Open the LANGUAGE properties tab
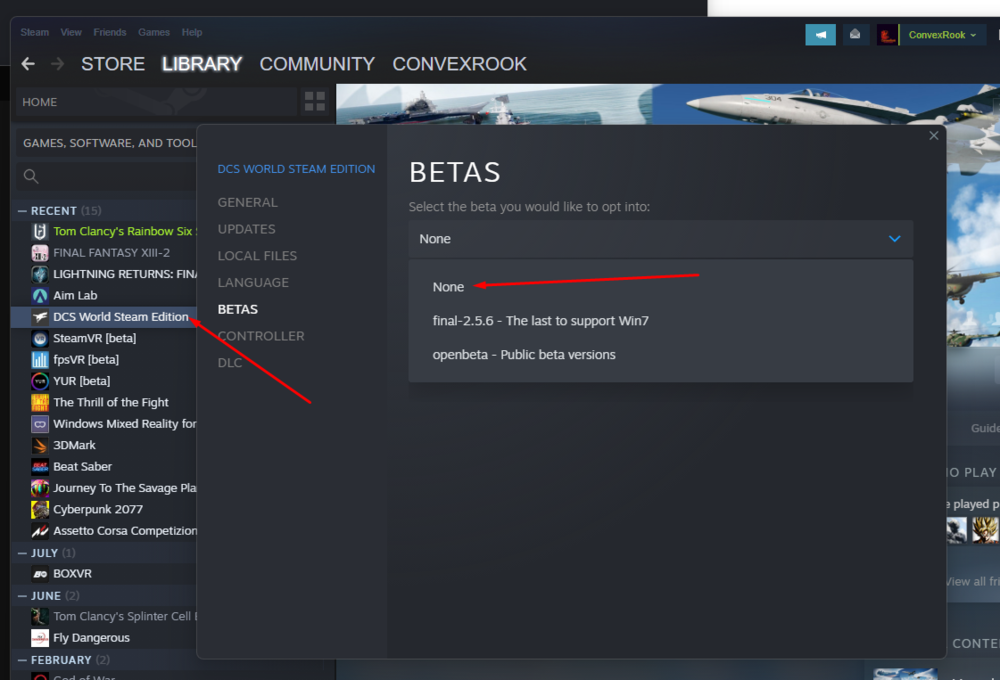 tap(253, 283)
